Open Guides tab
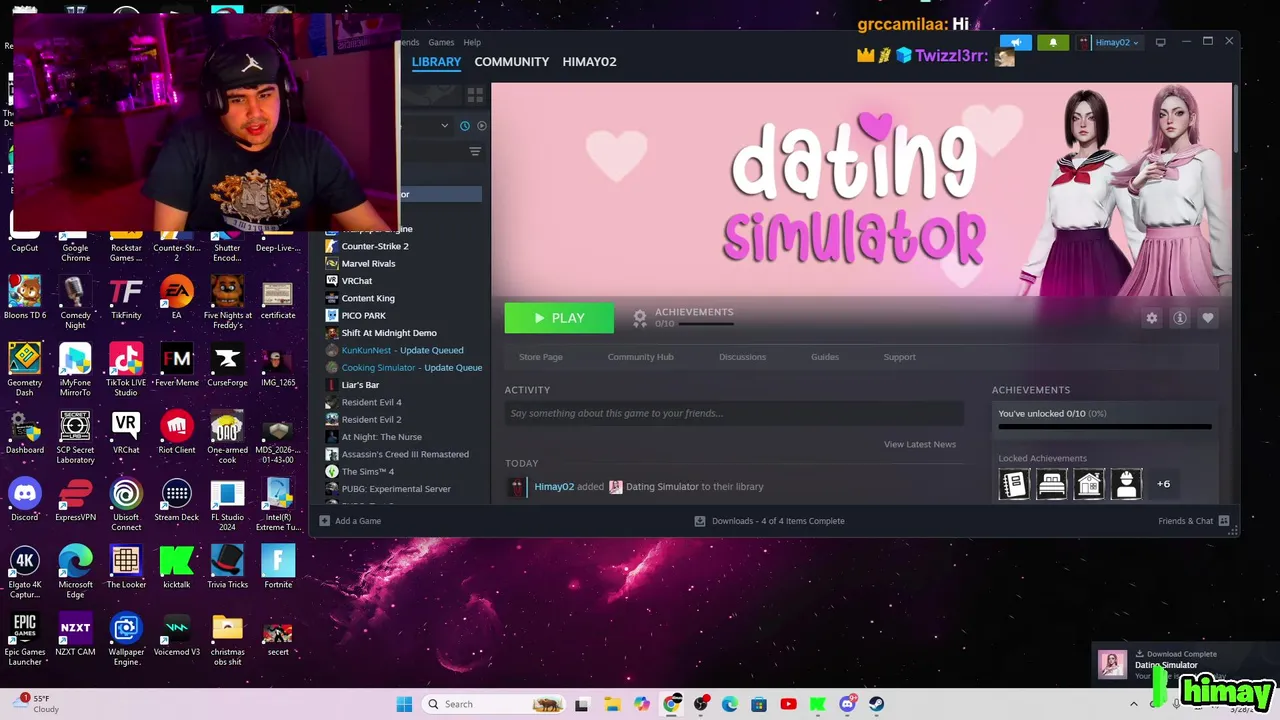Viewport: 1280px width, 720px height. [x=825, y=357]
